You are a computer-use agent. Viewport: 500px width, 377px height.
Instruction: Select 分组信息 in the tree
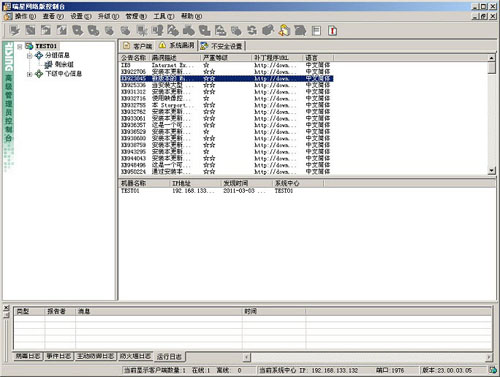pyautogui.click(x=57, y=55)
